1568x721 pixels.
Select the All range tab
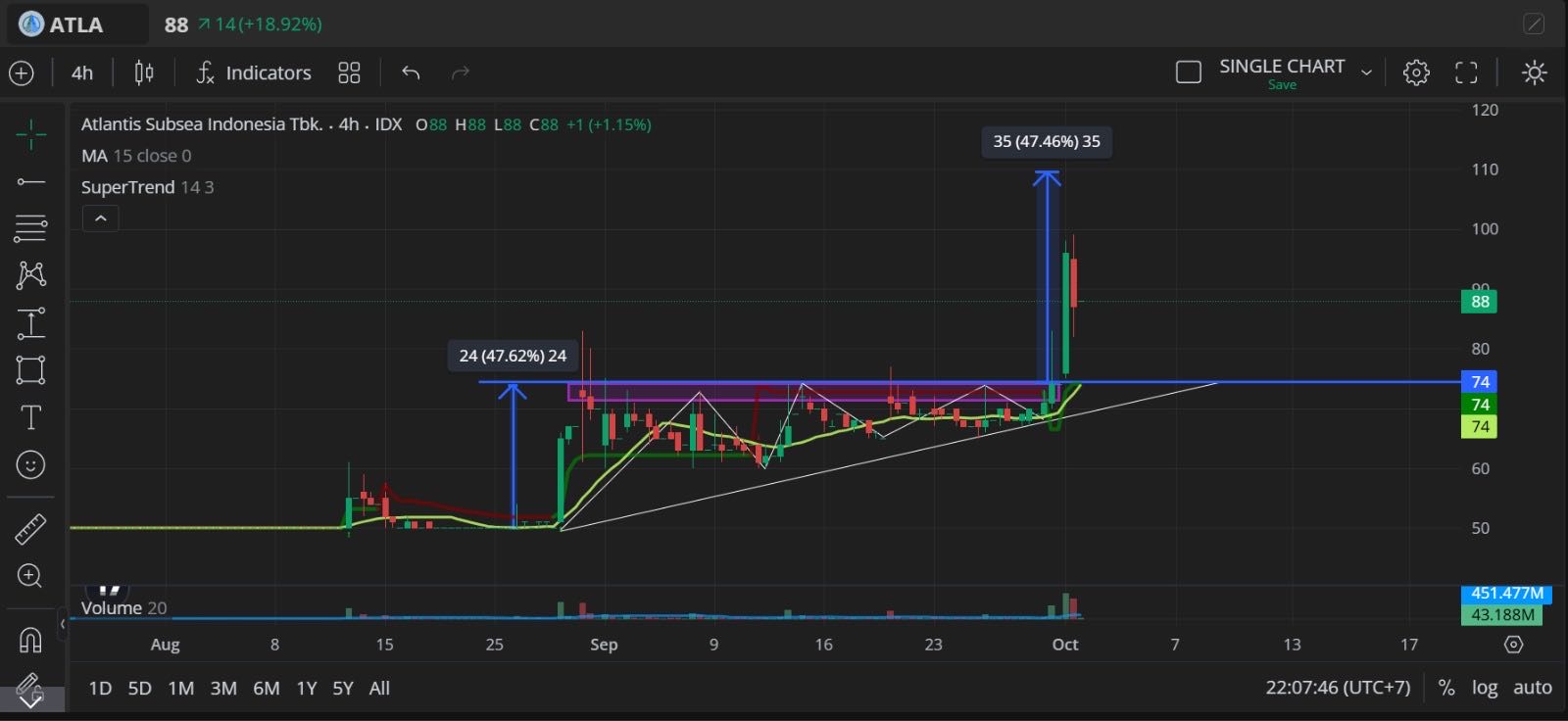[x=379, y=688]
